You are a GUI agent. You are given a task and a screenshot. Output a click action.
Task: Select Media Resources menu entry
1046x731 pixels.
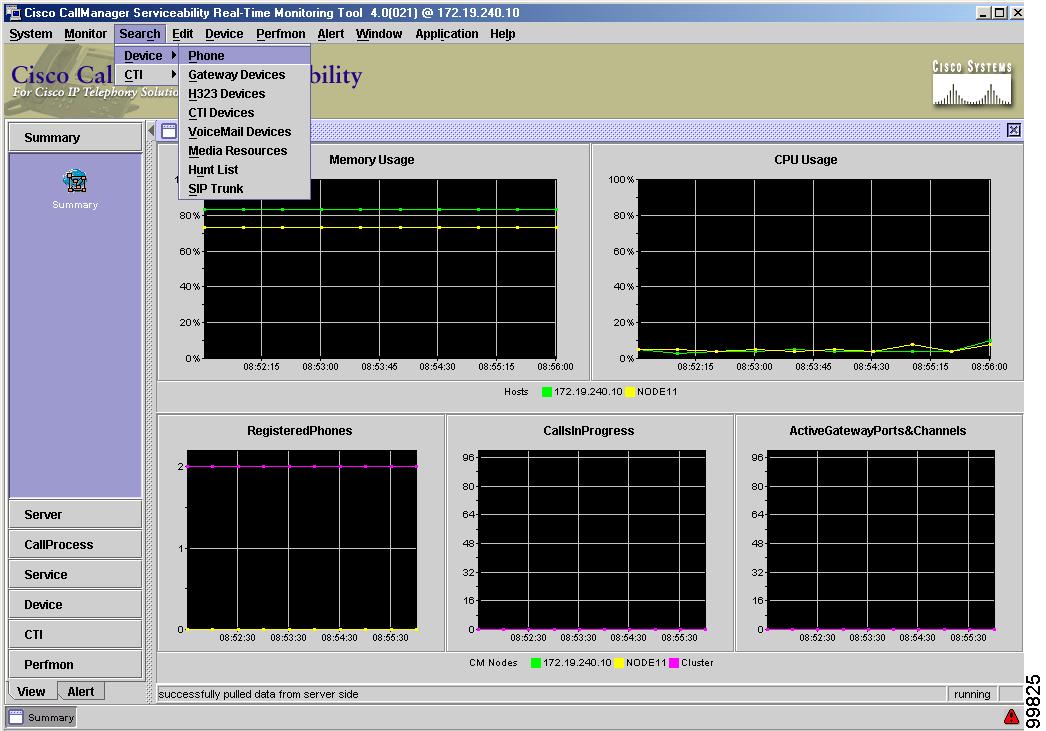point(245,151)
